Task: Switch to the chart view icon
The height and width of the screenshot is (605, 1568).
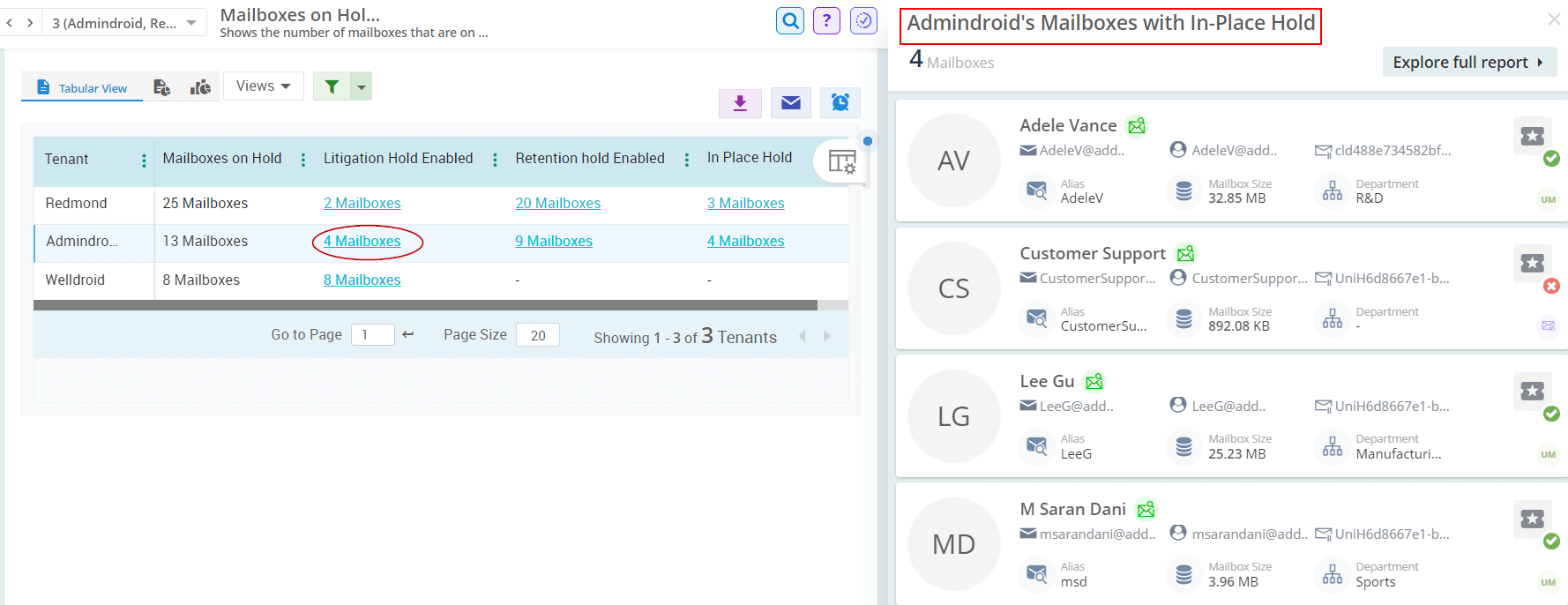Action: pyautogui.click(x=200, y=86)
